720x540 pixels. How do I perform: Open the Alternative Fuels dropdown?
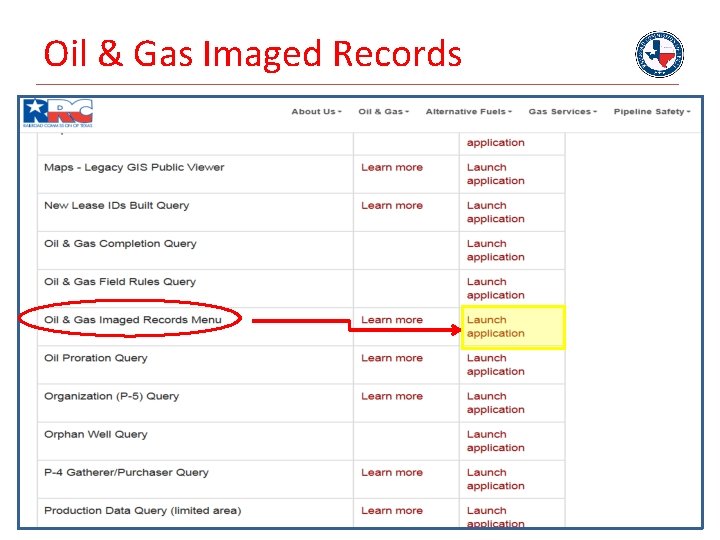[468, 112]
